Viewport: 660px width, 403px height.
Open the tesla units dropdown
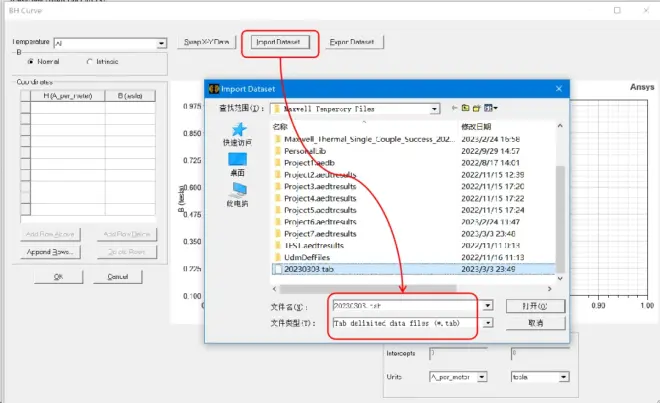564,377
